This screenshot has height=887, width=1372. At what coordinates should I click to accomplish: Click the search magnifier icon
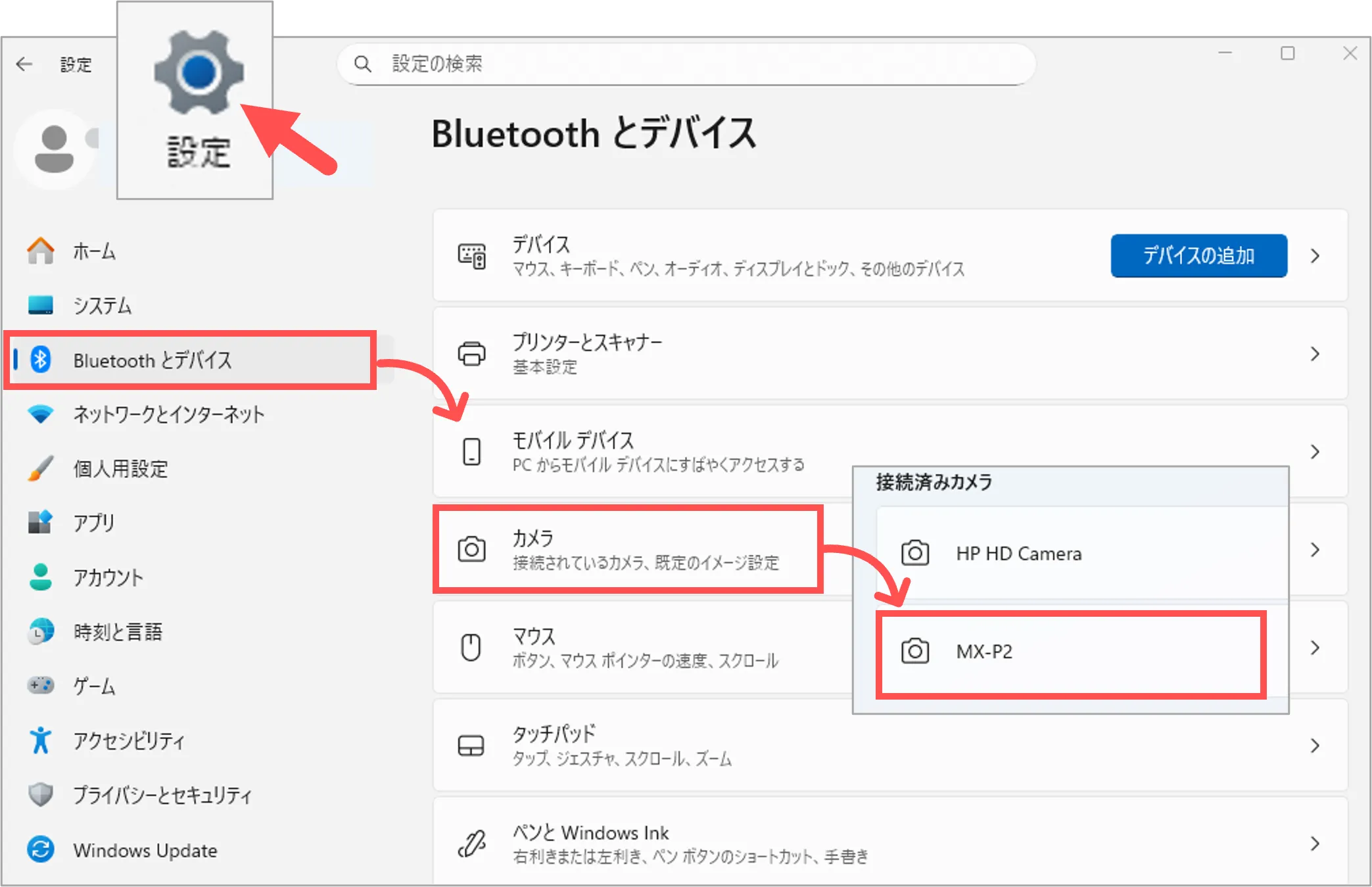coord(362,64)
